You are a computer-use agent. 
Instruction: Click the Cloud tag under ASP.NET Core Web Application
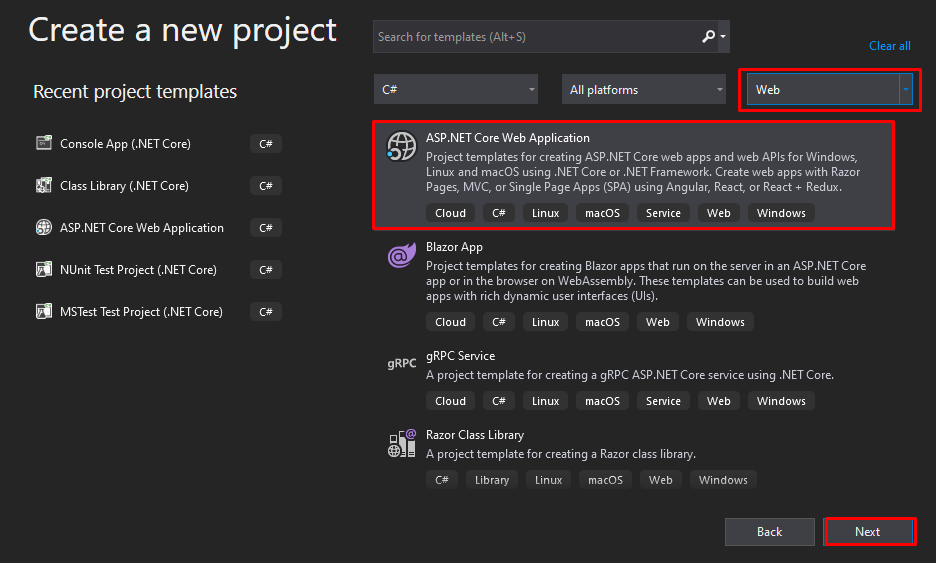click(x=450, y=213)
